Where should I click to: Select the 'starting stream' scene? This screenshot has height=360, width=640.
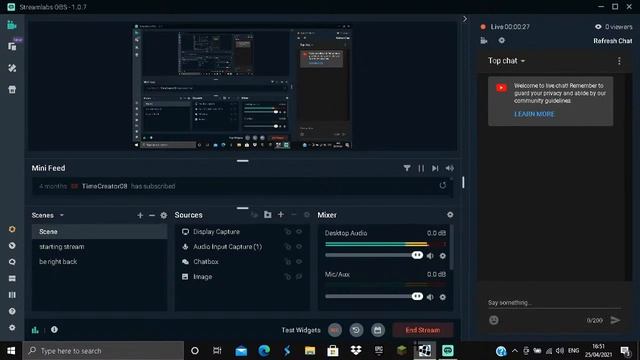(100, 247)
